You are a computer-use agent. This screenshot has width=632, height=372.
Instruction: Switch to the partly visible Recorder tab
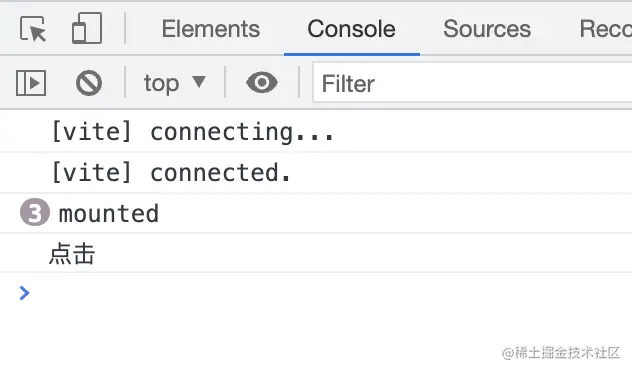[605, 29]
